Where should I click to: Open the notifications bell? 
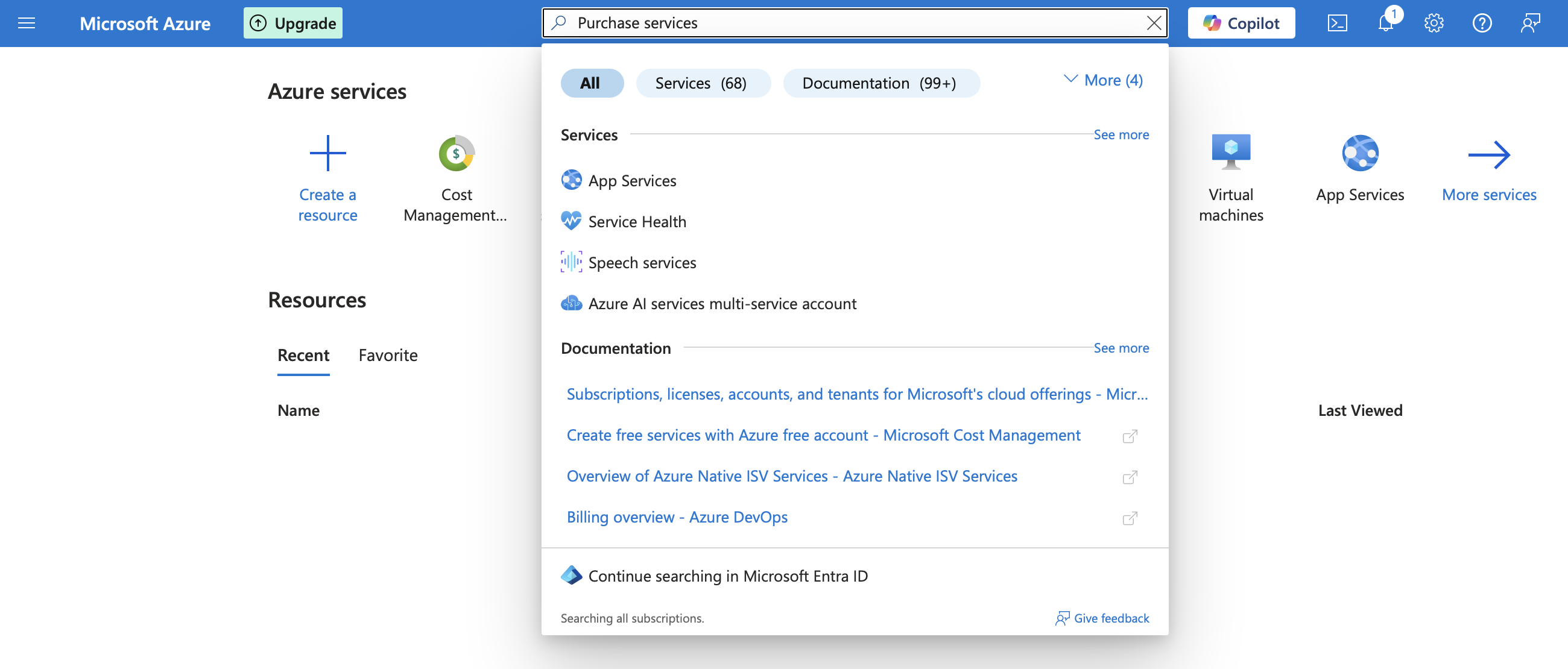coord(1386,23)
